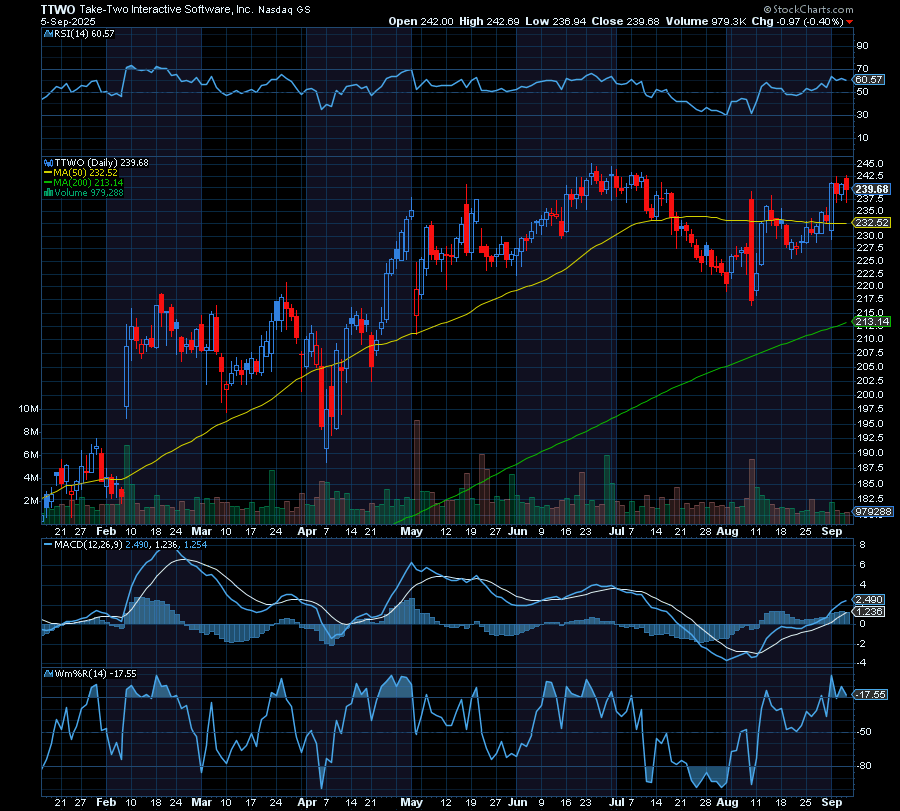Toggle visibility of the MA(200) overlay
Viewport: 900px width, 811px height.
(x=80, y=183)
